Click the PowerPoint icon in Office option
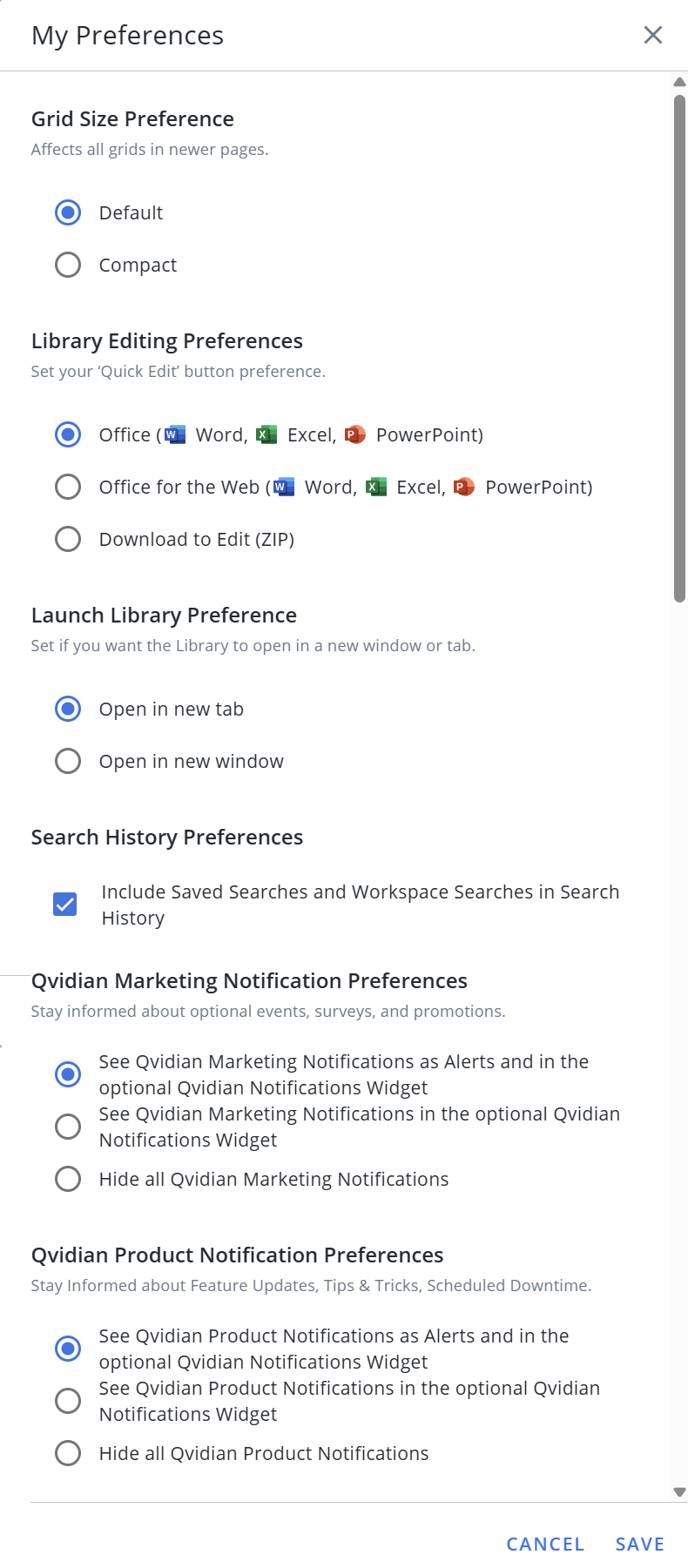 click(x=354, y=434)
